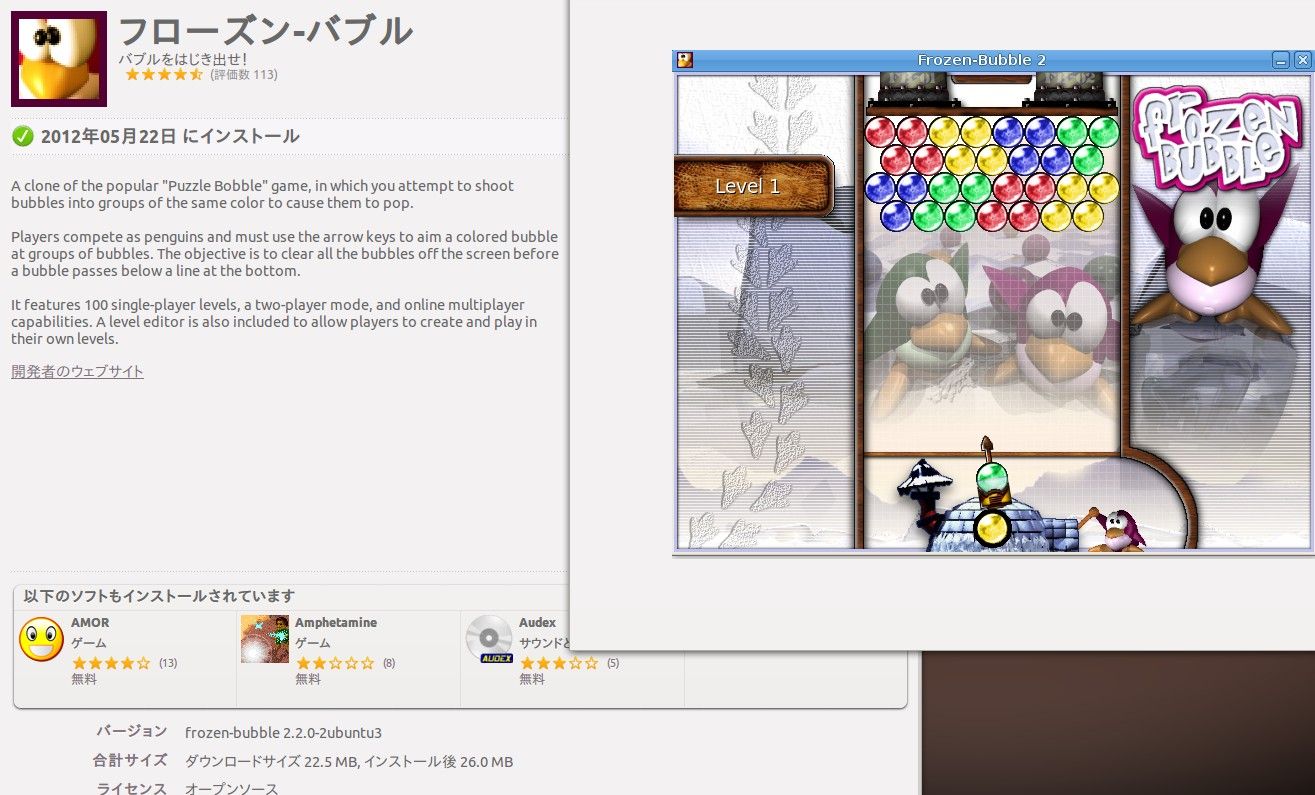Open the AMOR app entry title
The height and width of the screenshot is (795, 1315).
90,622
